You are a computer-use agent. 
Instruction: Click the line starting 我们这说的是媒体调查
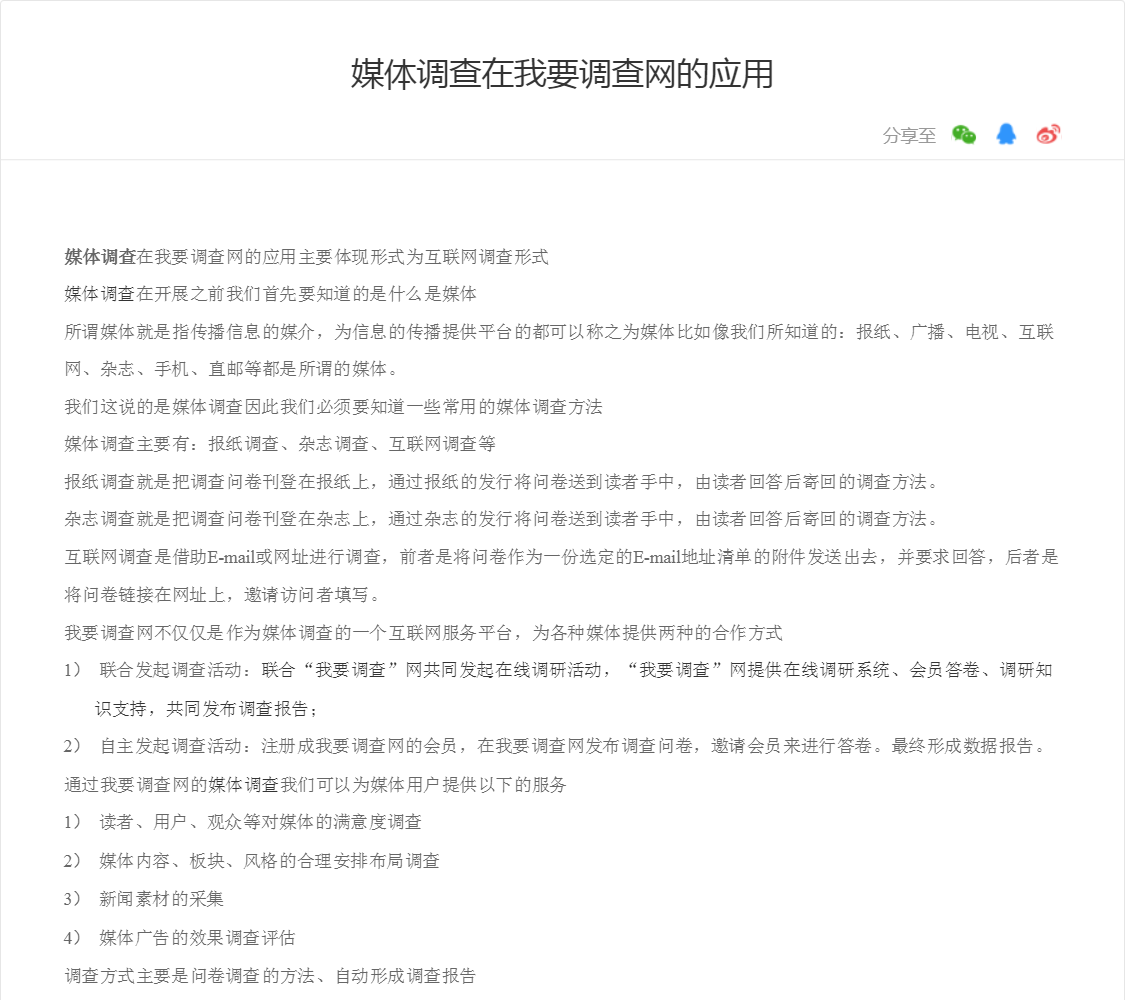[334, 407]
